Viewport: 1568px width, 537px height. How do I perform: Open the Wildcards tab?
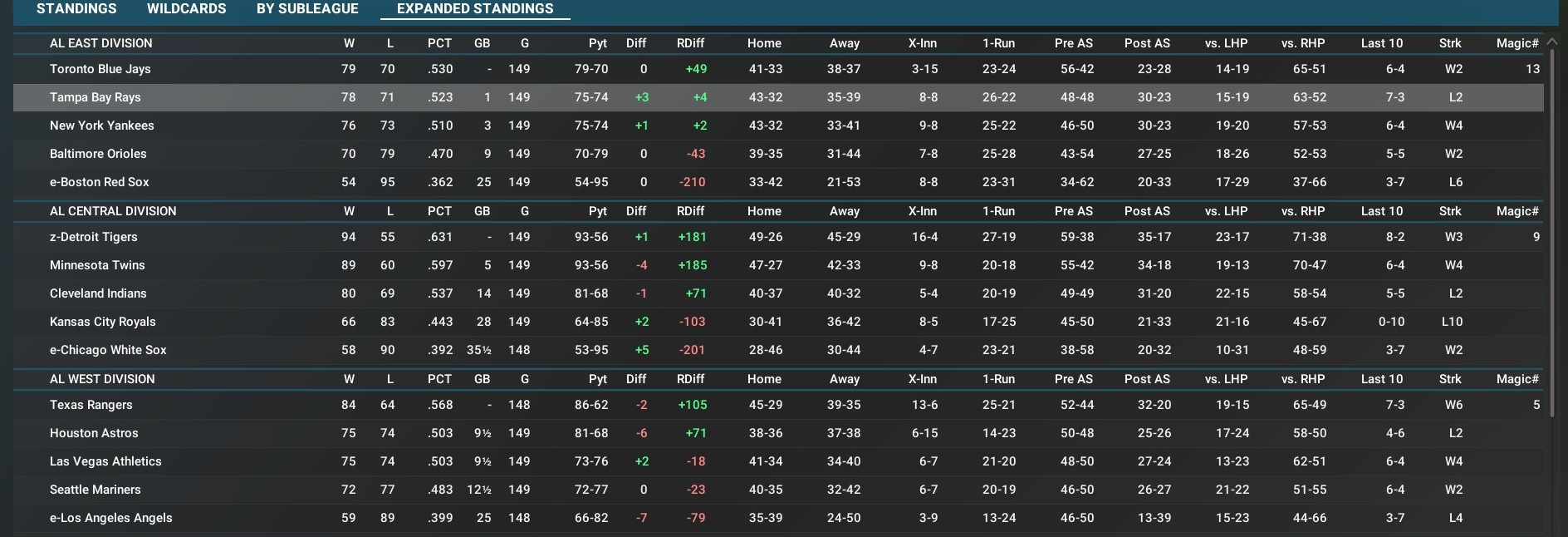pyautogui.click(x=186, y=9)
